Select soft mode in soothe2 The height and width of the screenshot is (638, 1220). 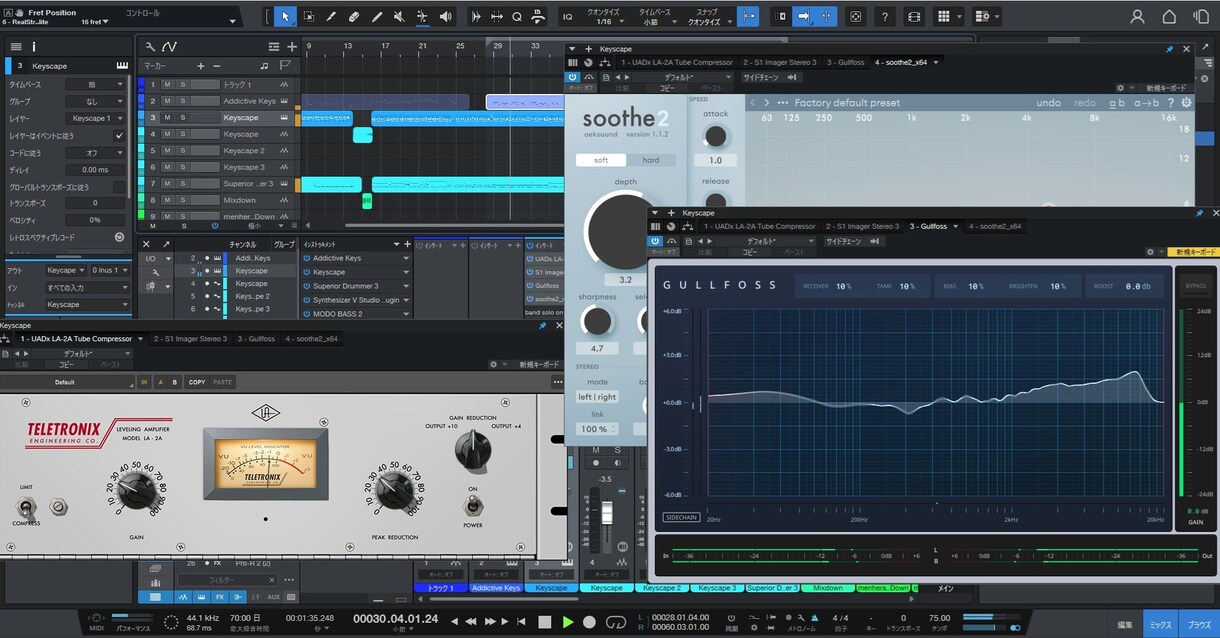601,160
